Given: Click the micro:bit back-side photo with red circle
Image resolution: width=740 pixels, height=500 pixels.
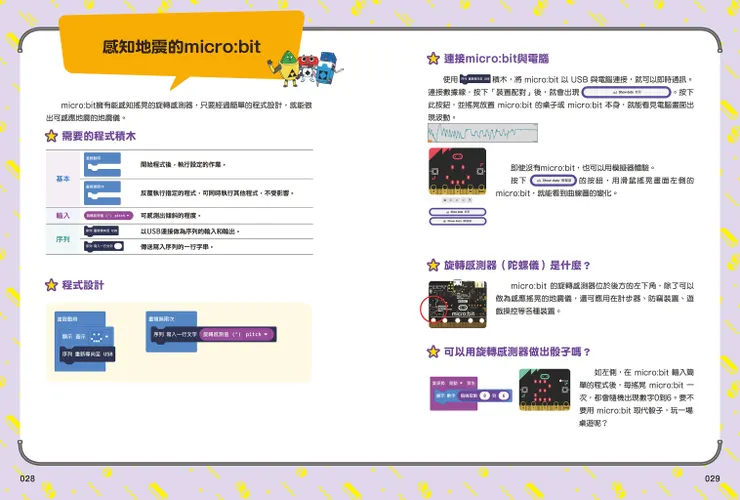Looking at the screenshot, I should (457, 305).
